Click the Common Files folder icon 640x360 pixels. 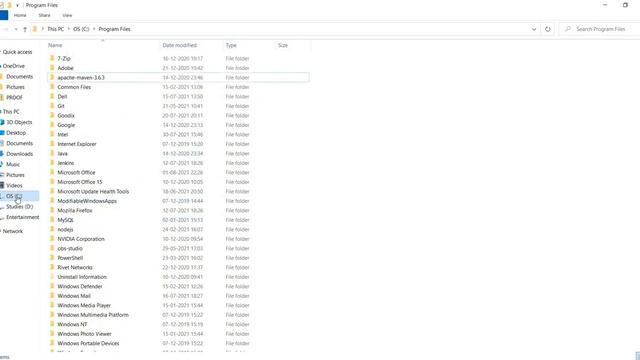pos(52,87)
